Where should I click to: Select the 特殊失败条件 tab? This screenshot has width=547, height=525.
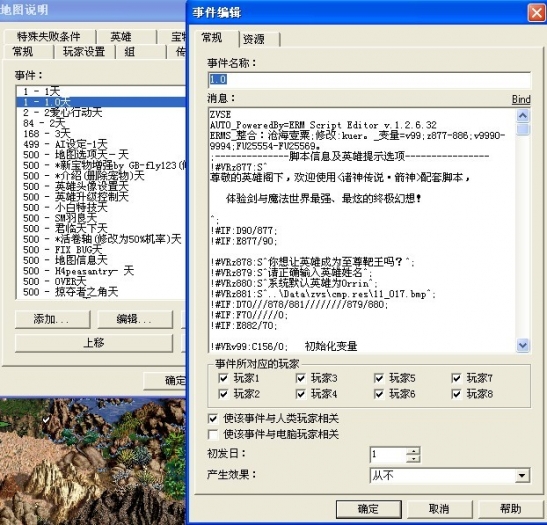point(48,36)
